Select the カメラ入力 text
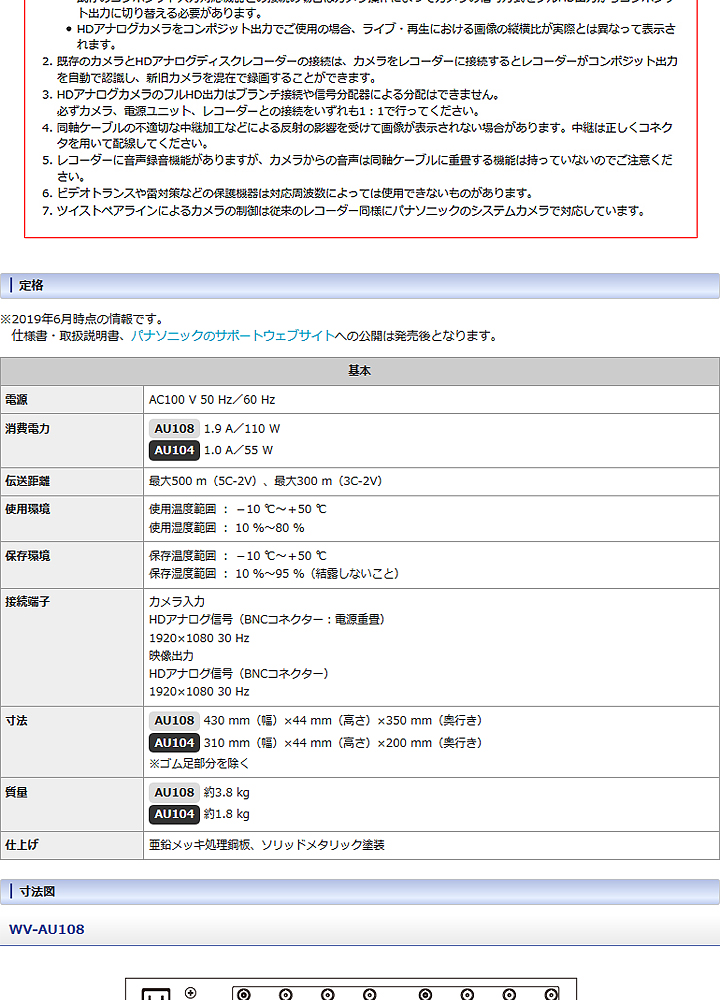This screenshot has height=1000, width=720. (x=177, y=601)
